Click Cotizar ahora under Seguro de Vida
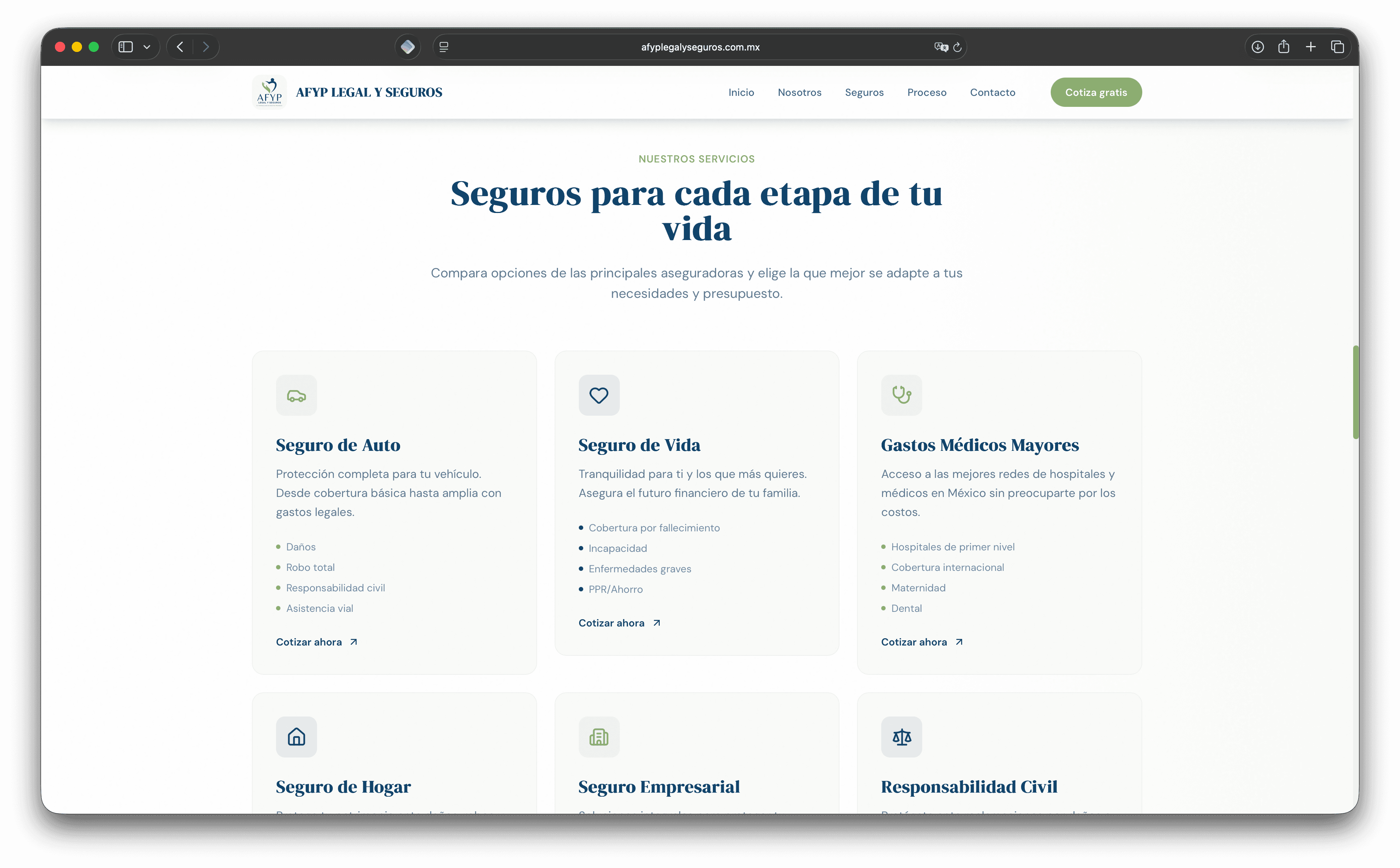1400x868 pixels. pyautogui.click(x=619, y=623)
